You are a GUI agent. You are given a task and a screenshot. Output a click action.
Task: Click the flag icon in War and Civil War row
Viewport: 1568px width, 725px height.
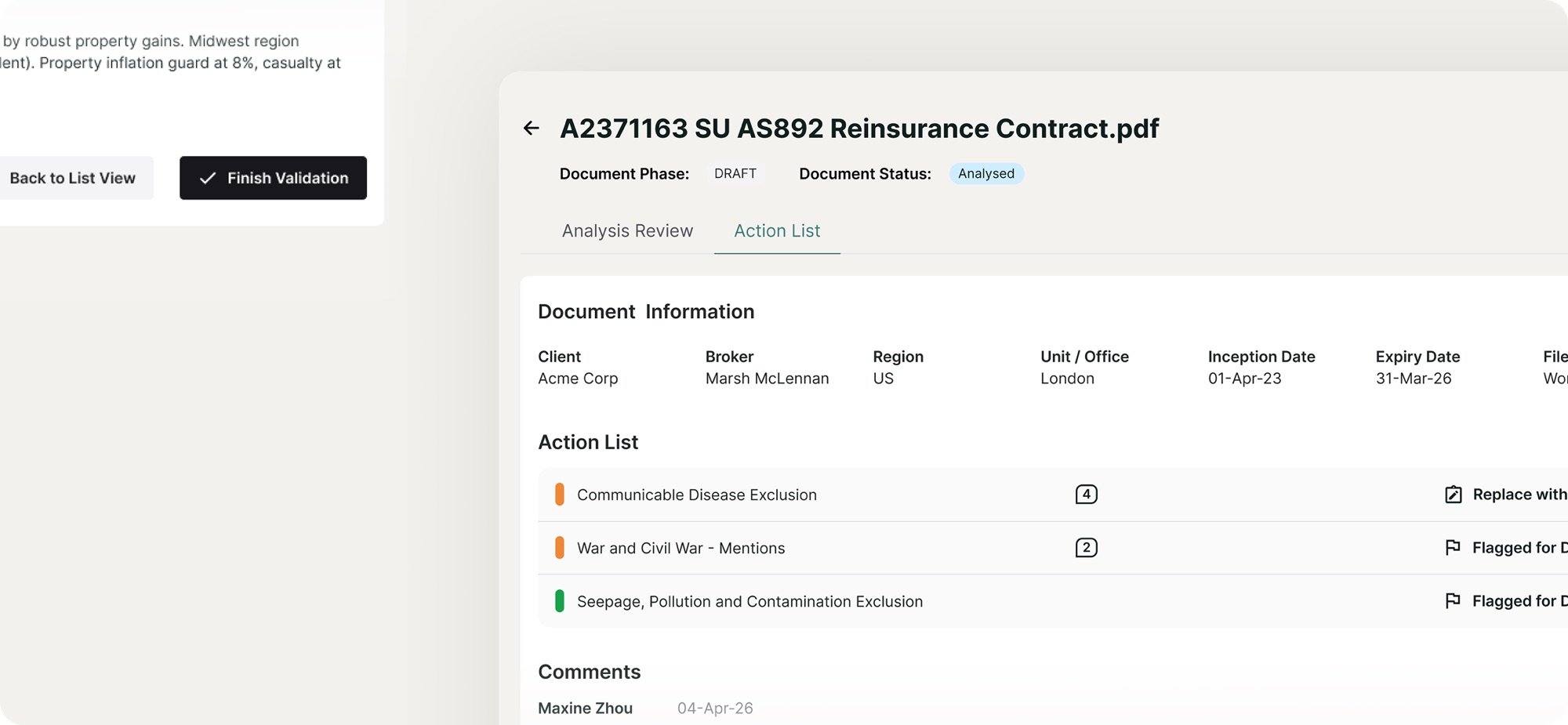pos(1453,547)
